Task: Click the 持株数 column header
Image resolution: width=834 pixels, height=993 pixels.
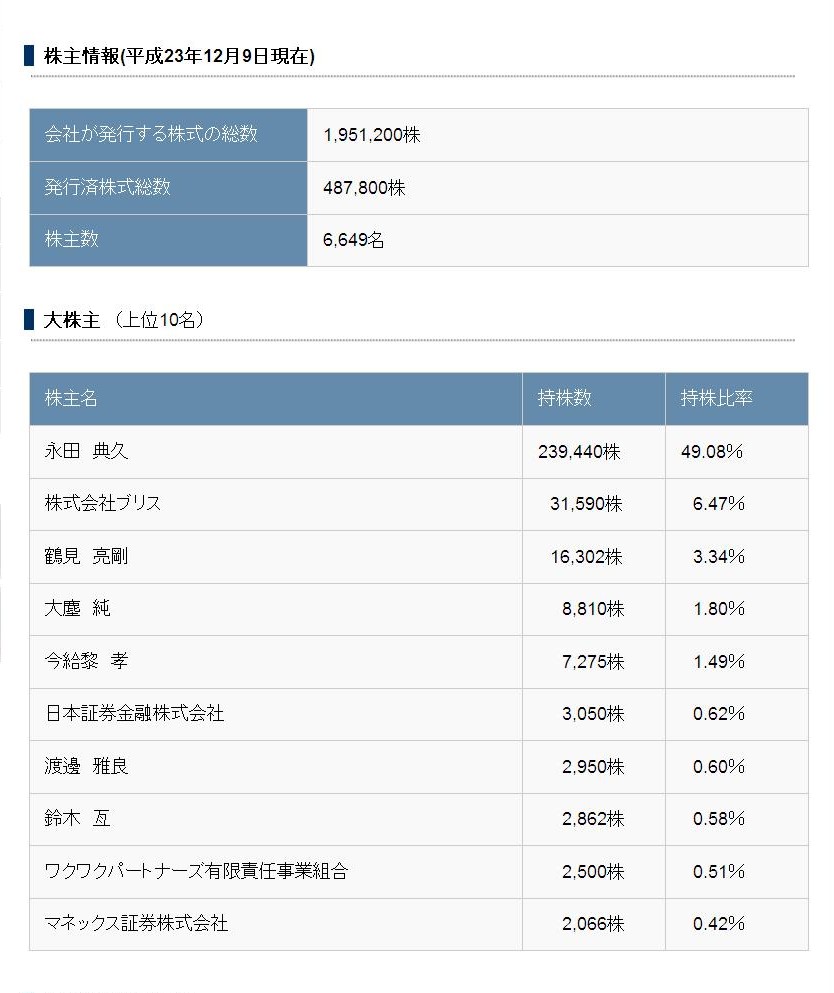Action: click(x=564, y=398)
